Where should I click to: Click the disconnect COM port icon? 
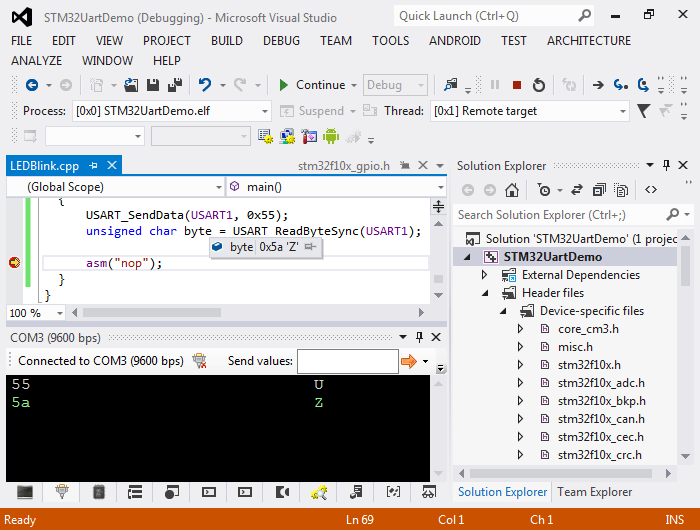pyautogui.click(x=199, y=361)
